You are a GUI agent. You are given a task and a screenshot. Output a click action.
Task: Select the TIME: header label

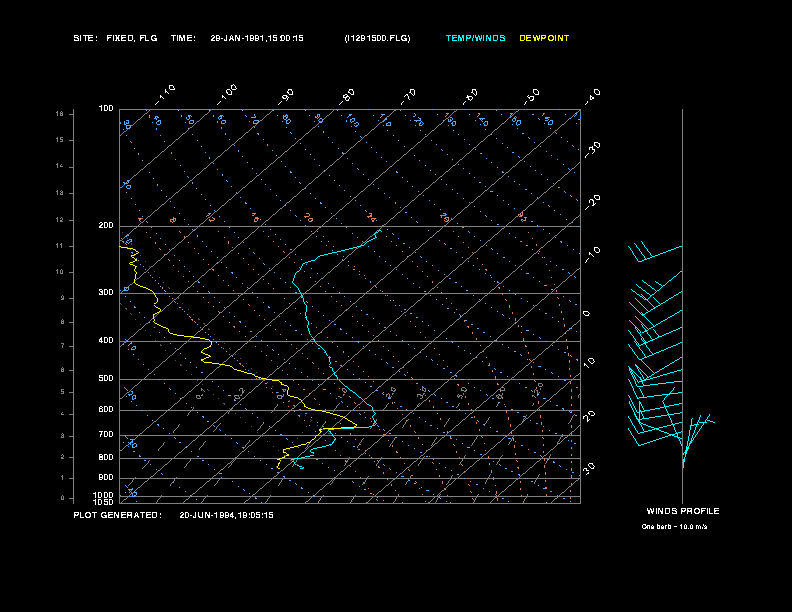pyautogui.click(x=183, y=38)
